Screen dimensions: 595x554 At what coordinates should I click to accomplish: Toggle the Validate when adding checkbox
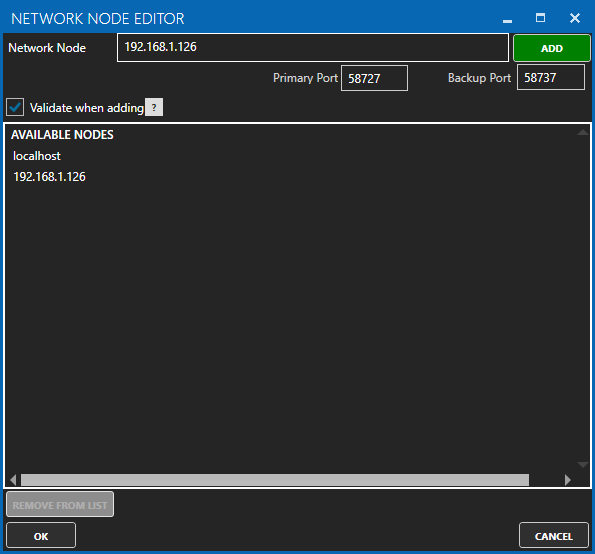click(x=15, y=107)
